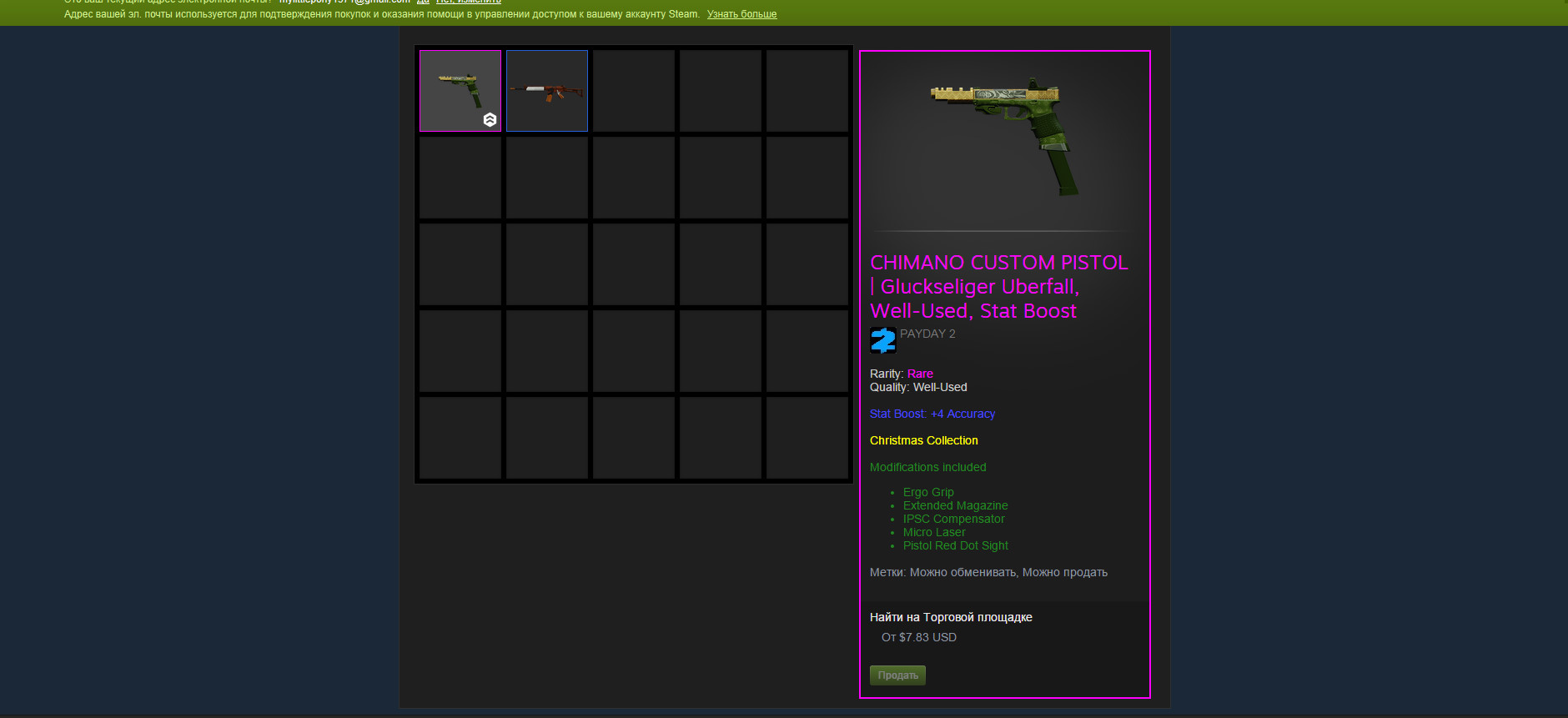Image resolution: width=1568 pixels, height=718 pixels.
Task: Click the 'Метки: Можно обменивать' tags line
Action: [988, 572]
